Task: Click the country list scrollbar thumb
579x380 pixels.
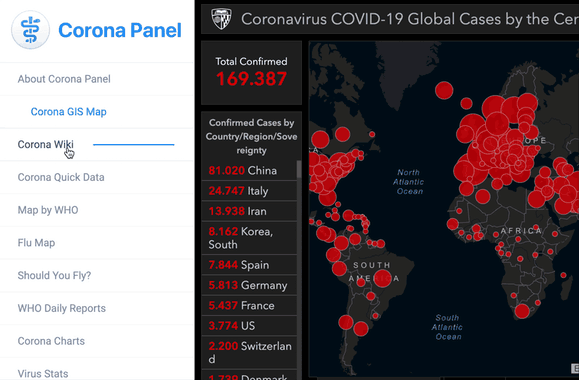Action: 299,169
